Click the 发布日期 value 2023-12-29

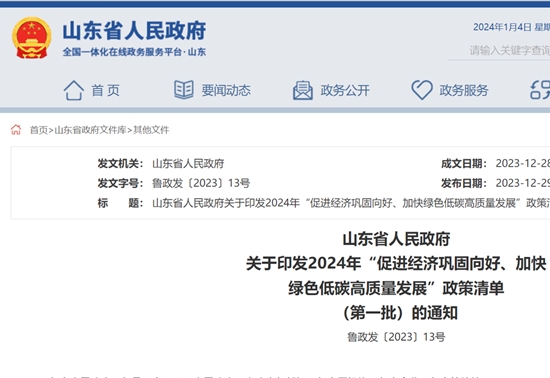click(523, 183)
